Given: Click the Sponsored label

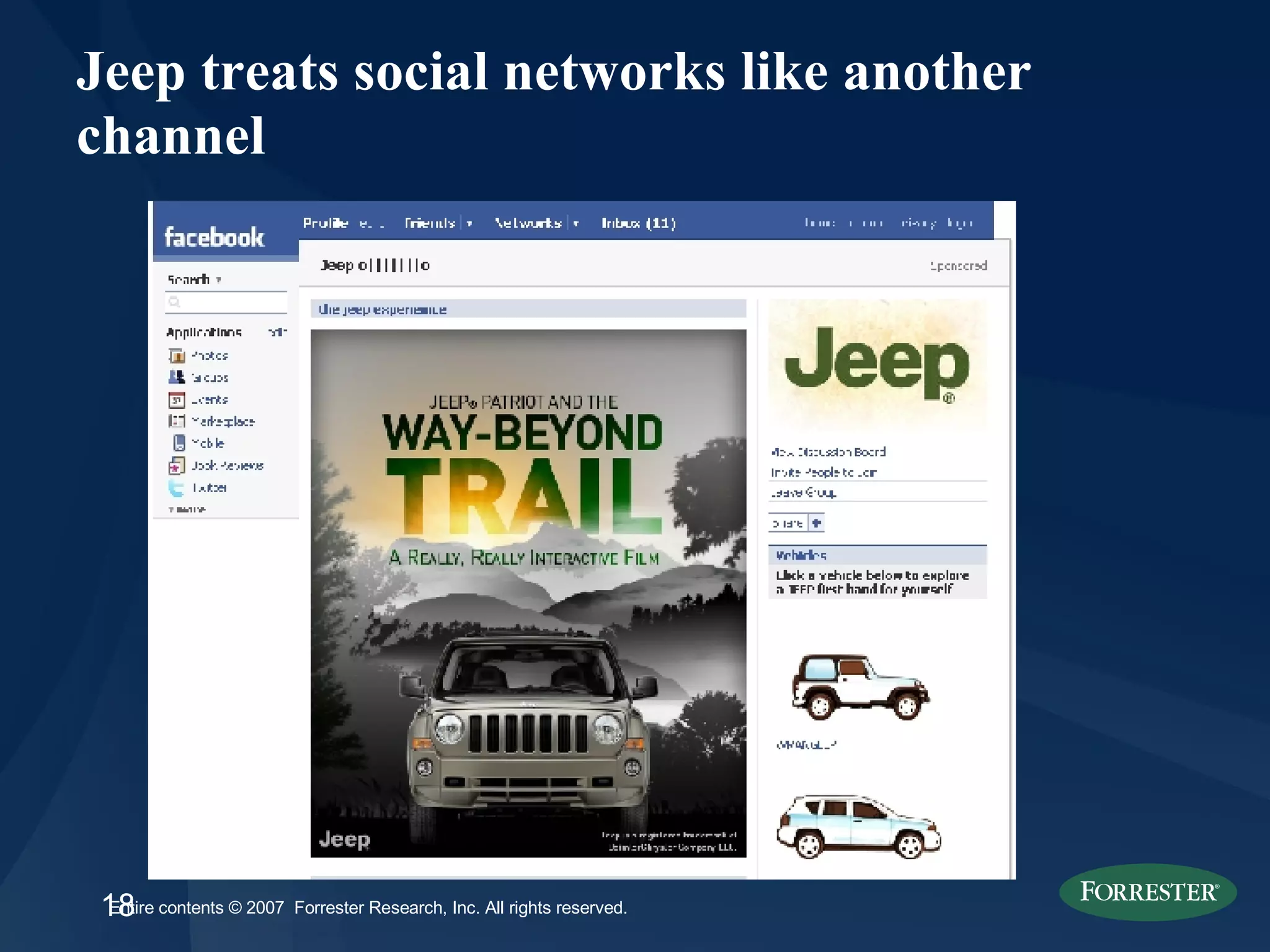Looking at the screenshot, I should (x=958, y=266).
